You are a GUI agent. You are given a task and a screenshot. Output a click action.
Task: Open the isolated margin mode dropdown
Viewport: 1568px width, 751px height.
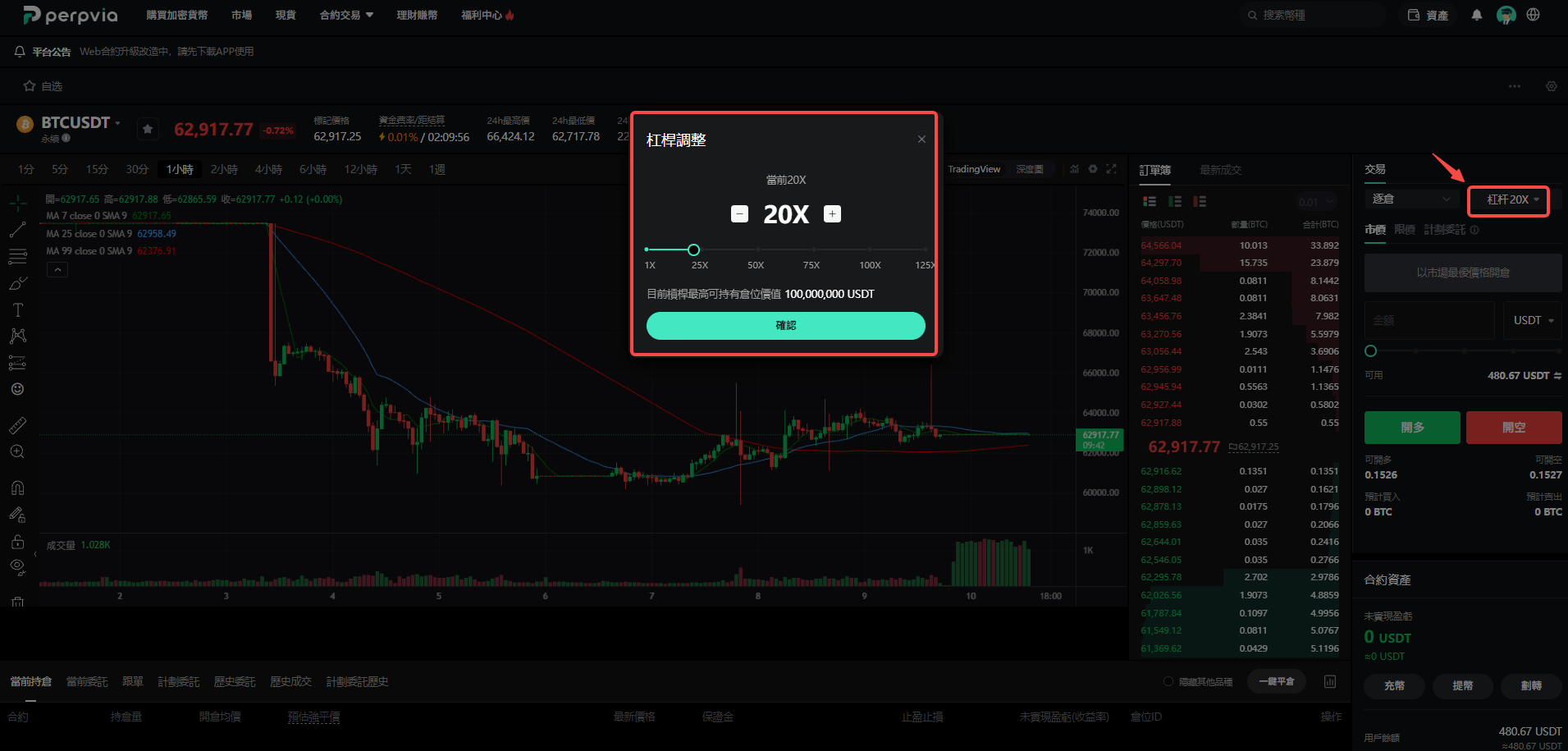click(x=1411, y=199)
